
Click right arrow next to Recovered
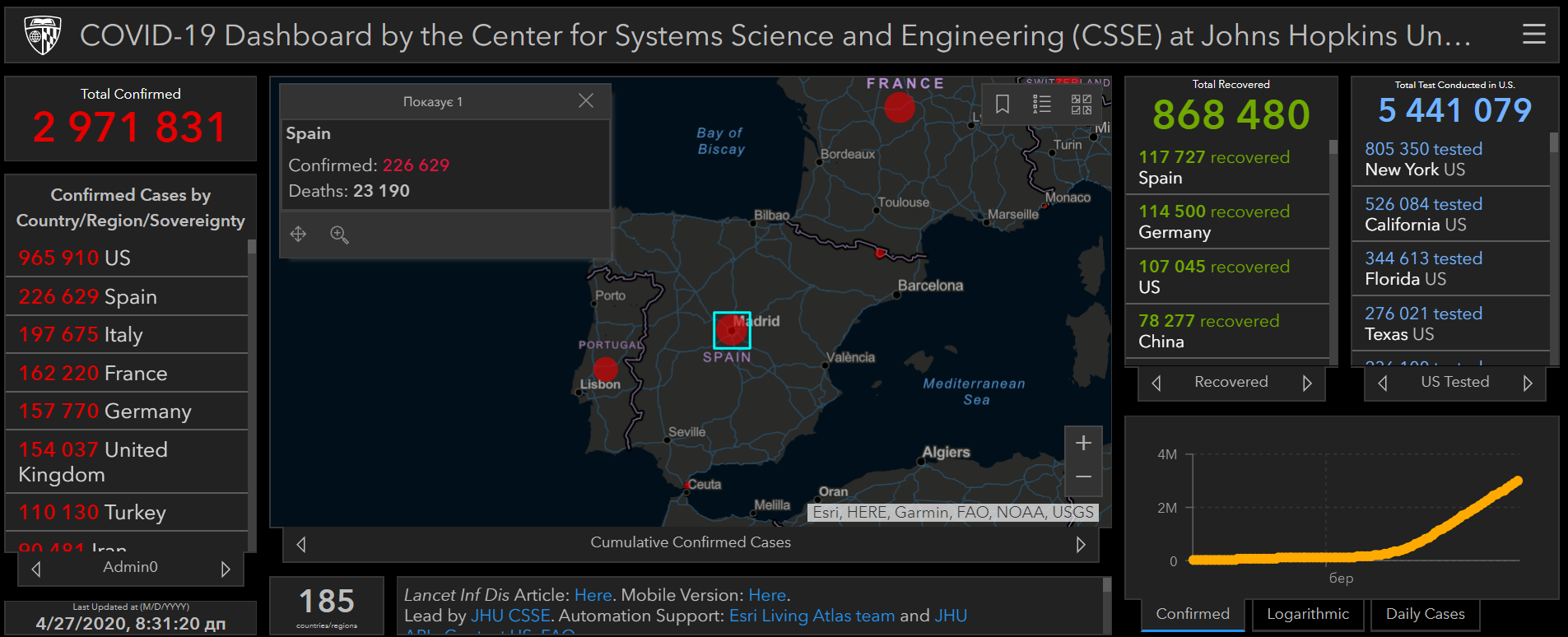pos(1307,383)
